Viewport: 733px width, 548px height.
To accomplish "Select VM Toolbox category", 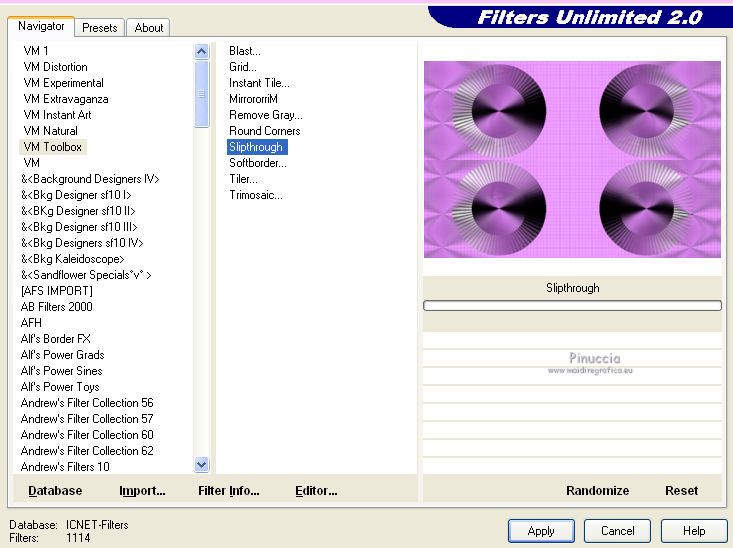I will pyautogui.click(x=53, y=147).
